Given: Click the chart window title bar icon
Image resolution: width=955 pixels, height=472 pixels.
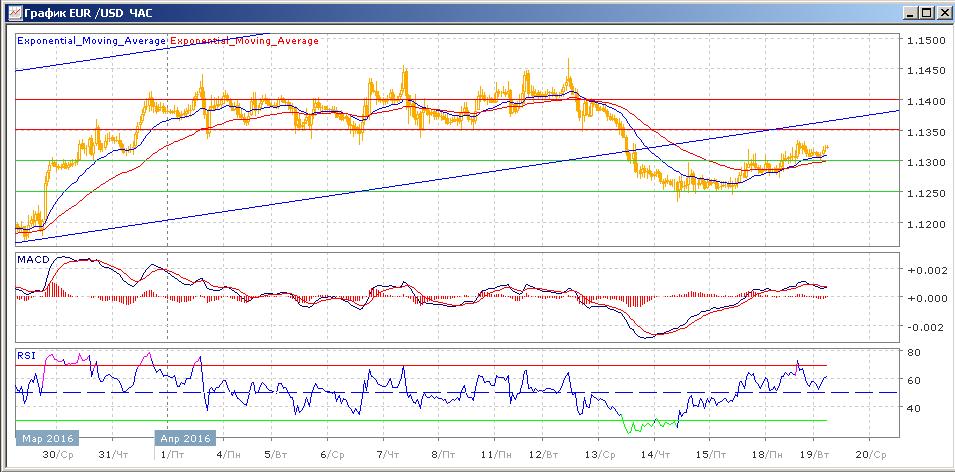Looking at the screenshot, I should 15,12.
